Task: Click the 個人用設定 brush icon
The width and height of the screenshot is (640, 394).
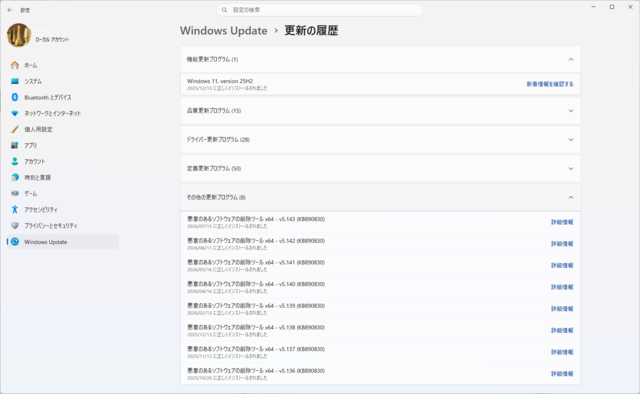Action: (15, 129)
